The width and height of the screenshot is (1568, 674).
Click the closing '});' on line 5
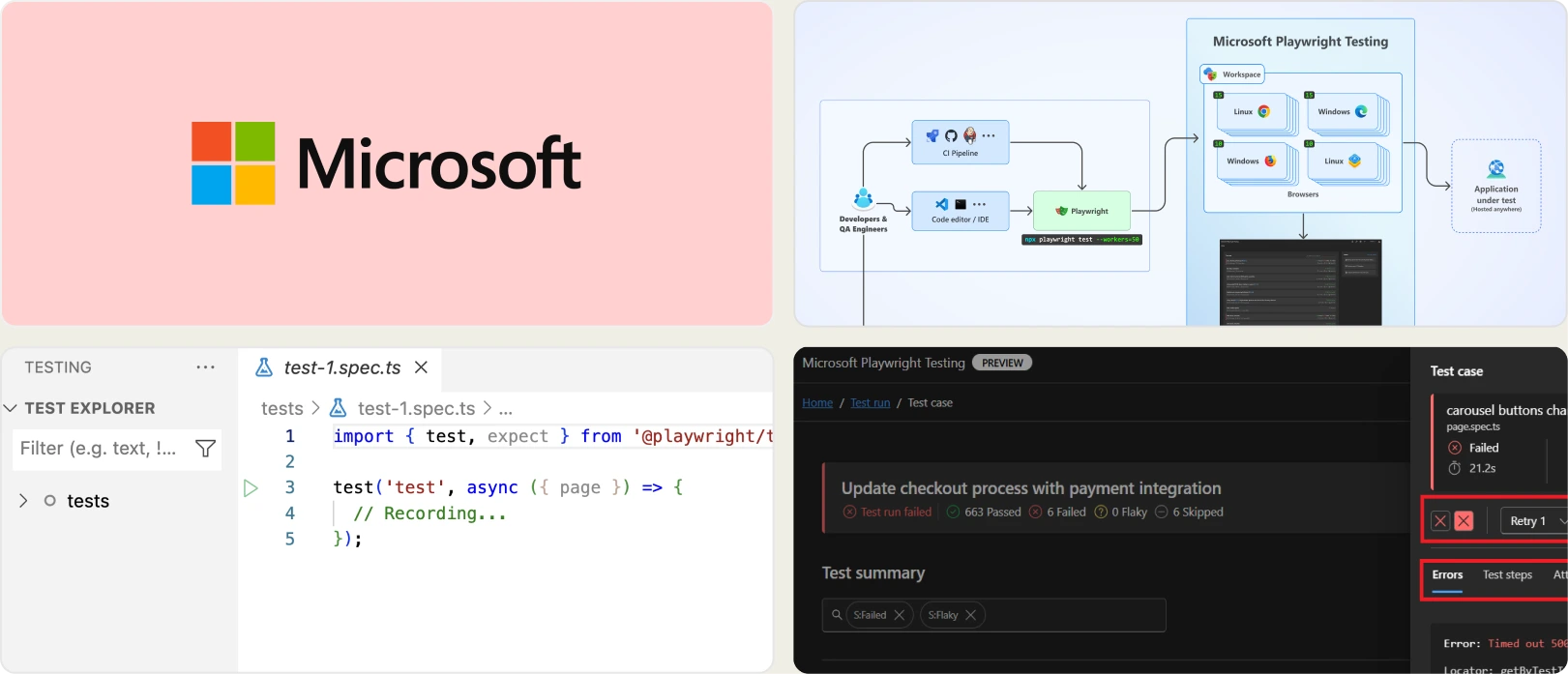(347, 539)
